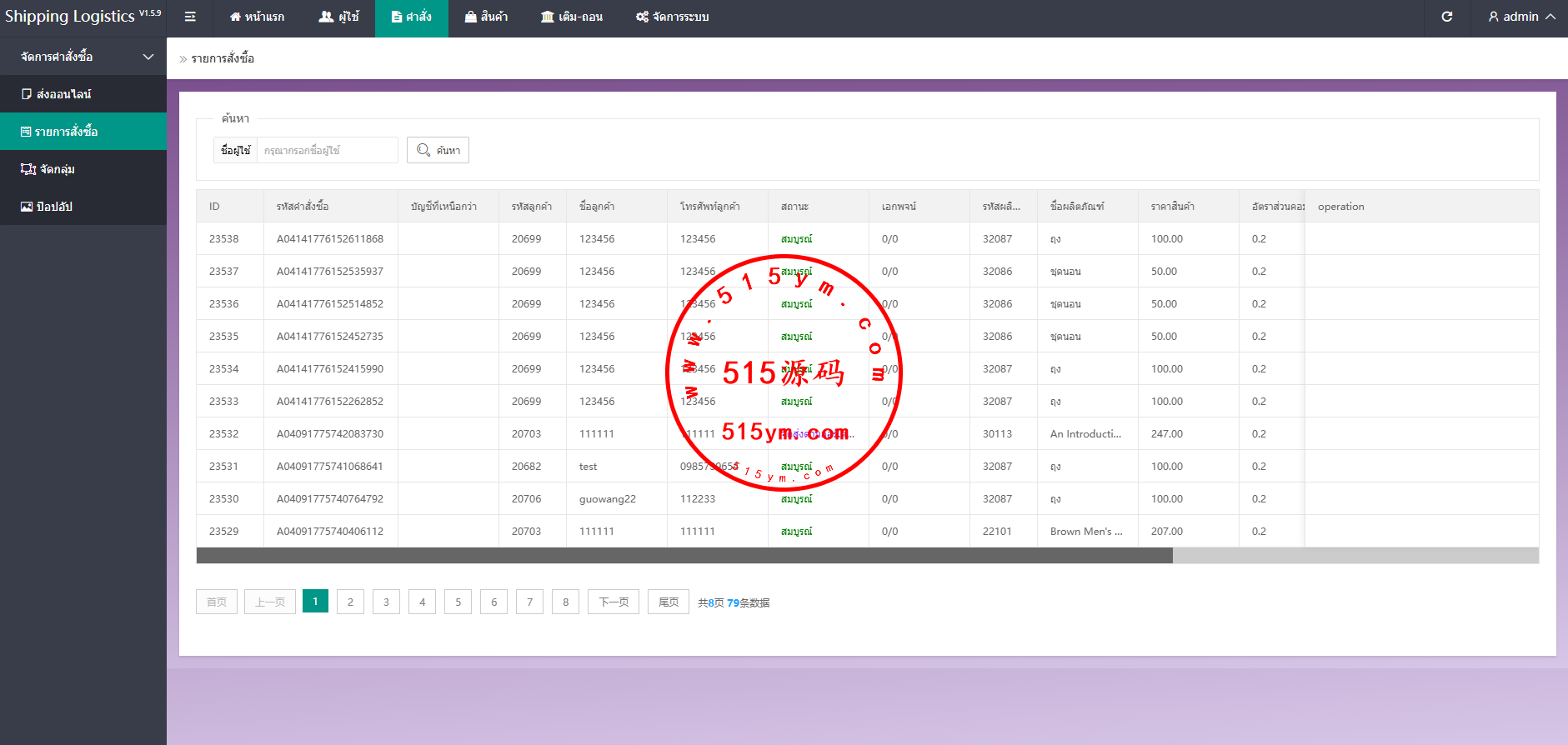This screenshot has width=1568, height=745.
Task: Jump to page 8 of results
Action: 565,602
